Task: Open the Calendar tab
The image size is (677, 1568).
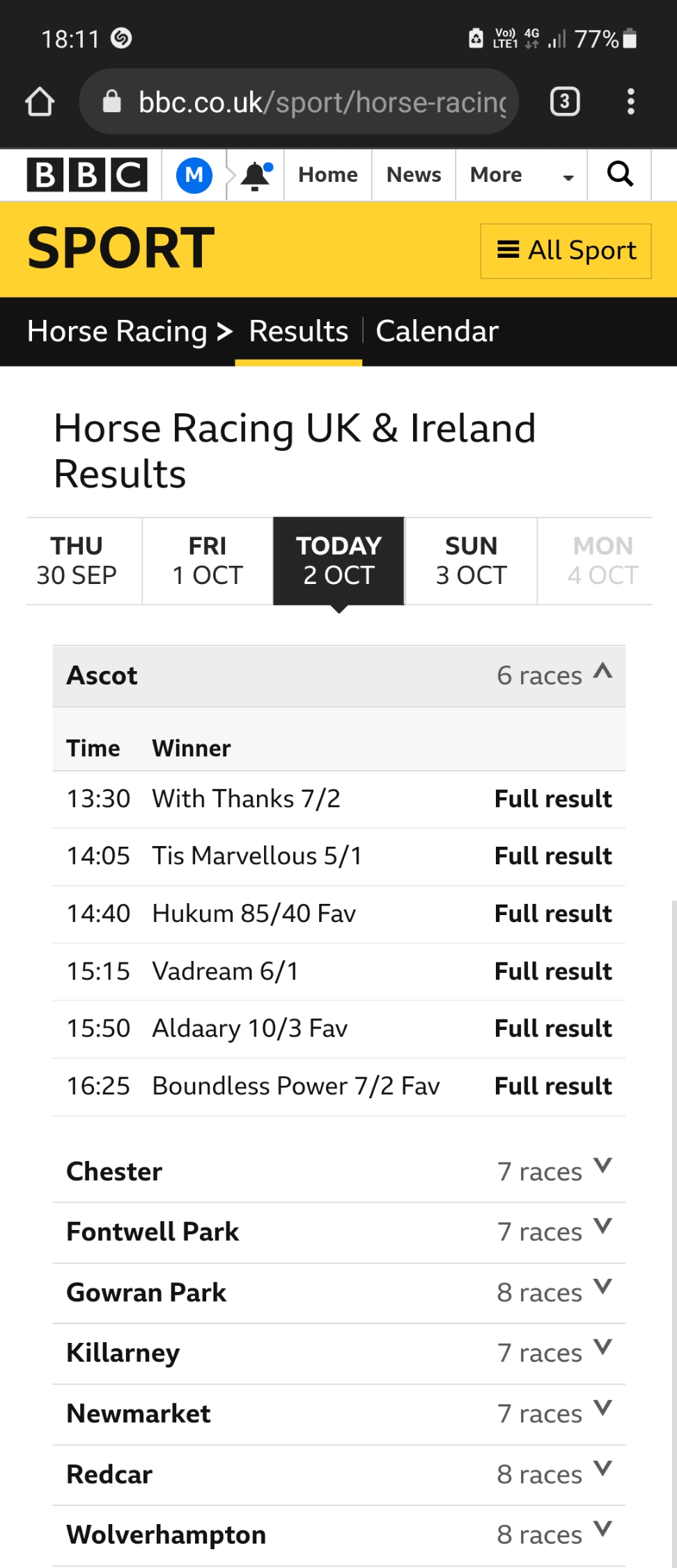Action: point(437,332)
